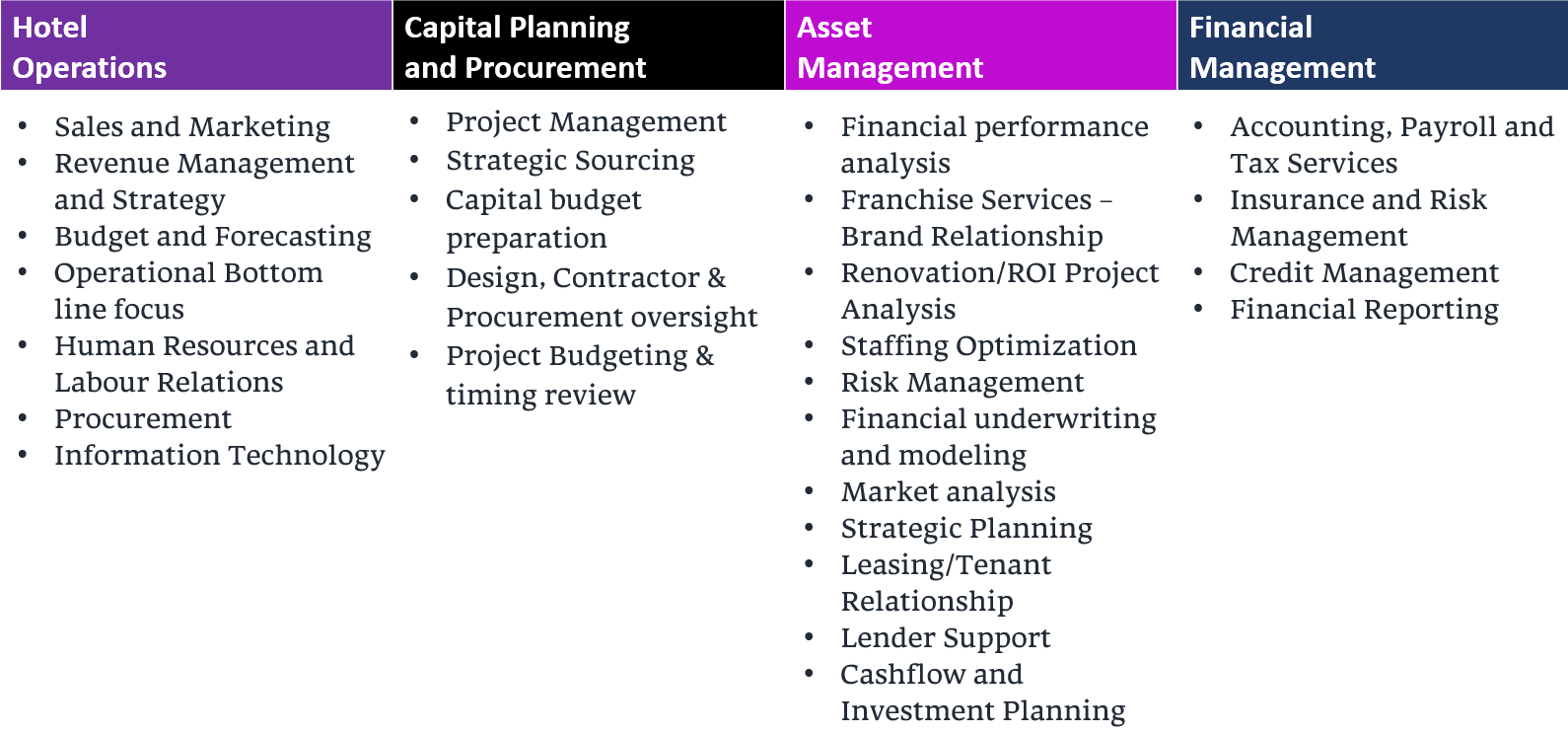
Task: Click the Strategic Sourcing item
Action: (570, 161)
